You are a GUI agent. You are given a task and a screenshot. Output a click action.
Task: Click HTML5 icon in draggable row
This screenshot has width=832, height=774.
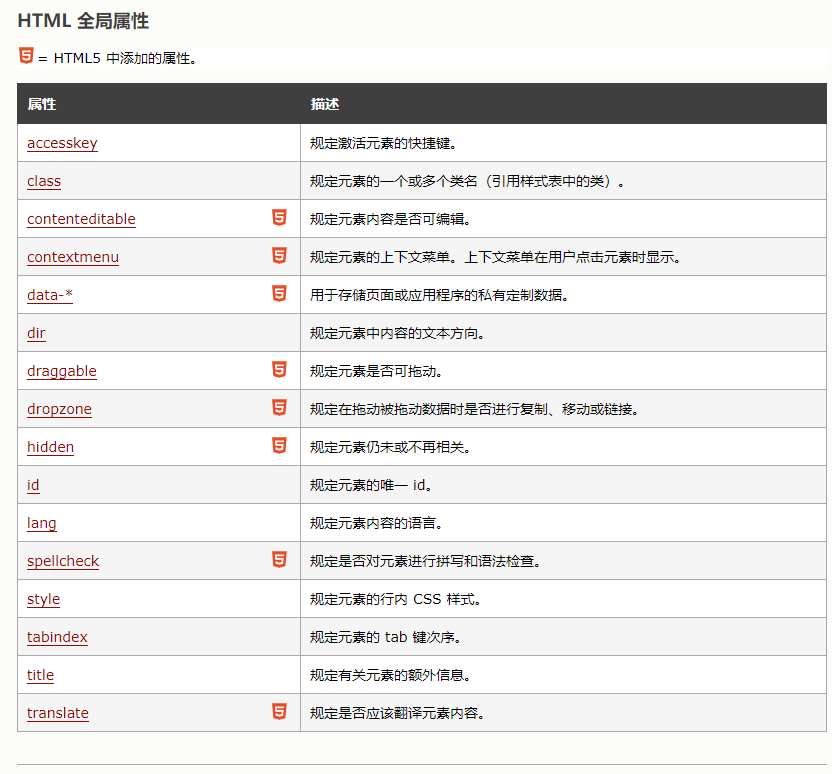pos(279,370)
